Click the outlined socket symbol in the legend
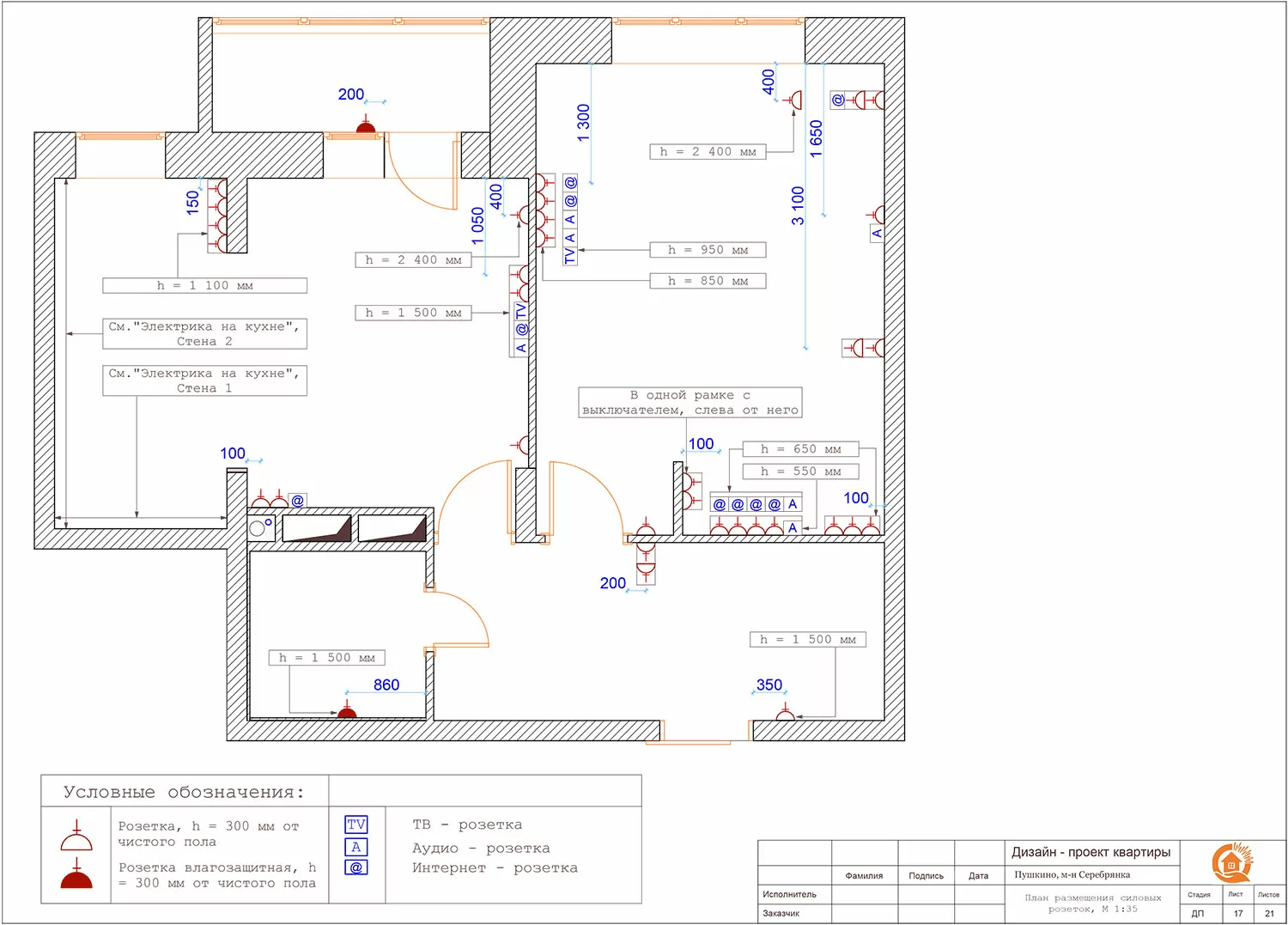This screenshot has height=925, width=1288. click(76, 837)
